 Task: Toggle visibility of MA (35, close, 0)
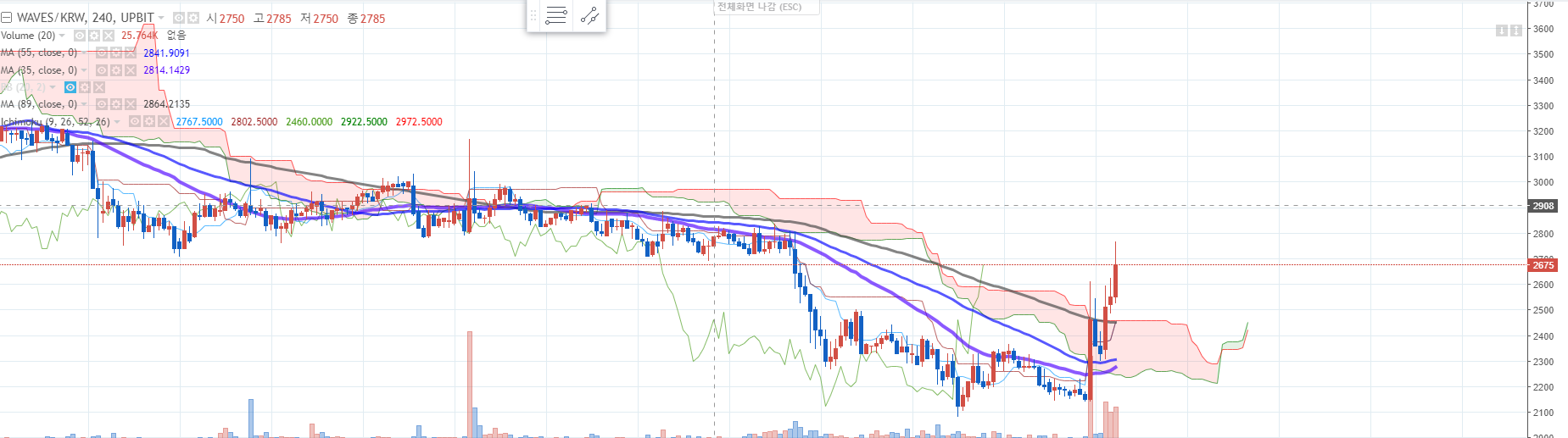point(102,70)
